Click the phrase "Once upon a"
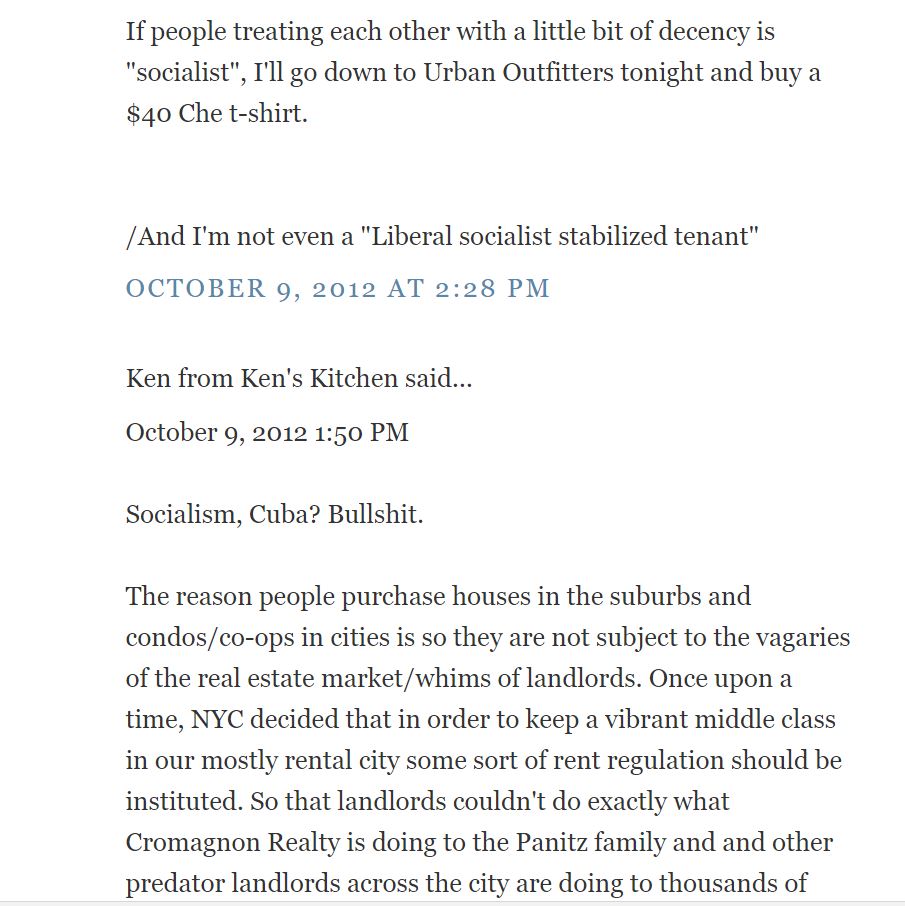Image resolution: width=905 pixels, height=906 pixels. pos(720,678)
